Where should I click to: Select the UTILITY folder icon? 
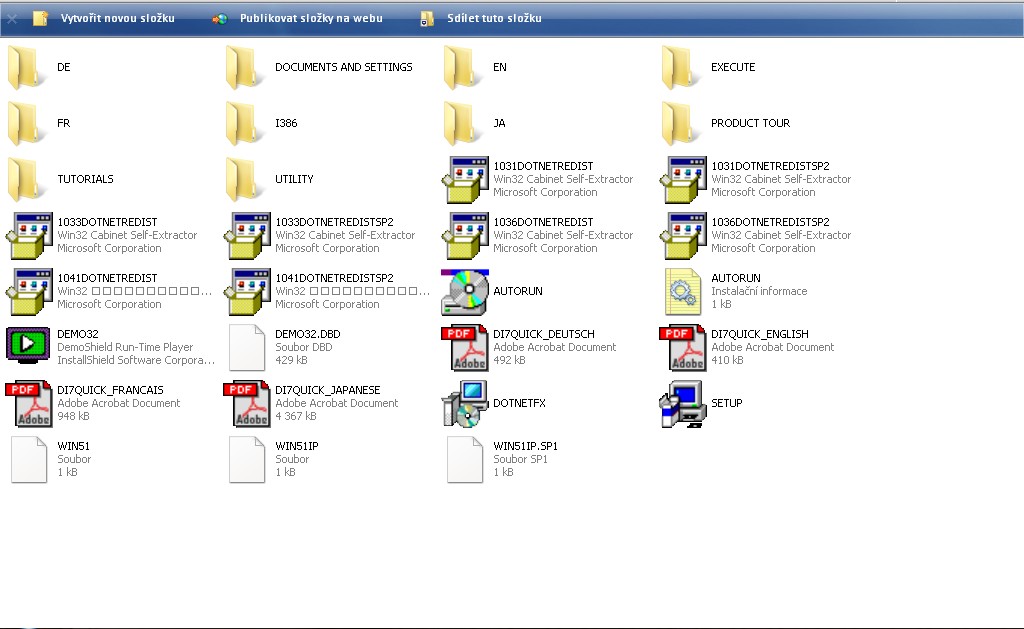pos(246,180)
